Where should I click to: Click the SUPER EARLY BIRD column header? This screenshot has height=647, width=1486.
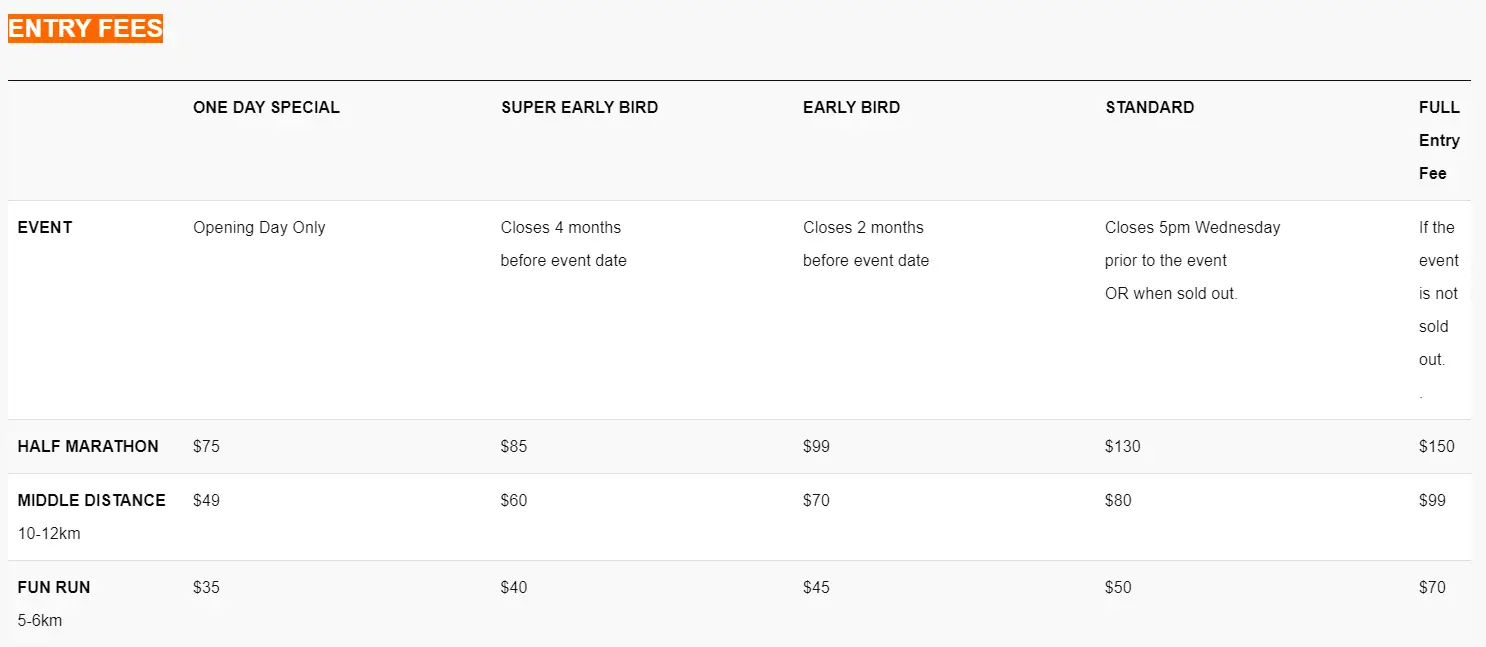click(x=579, y=107)
